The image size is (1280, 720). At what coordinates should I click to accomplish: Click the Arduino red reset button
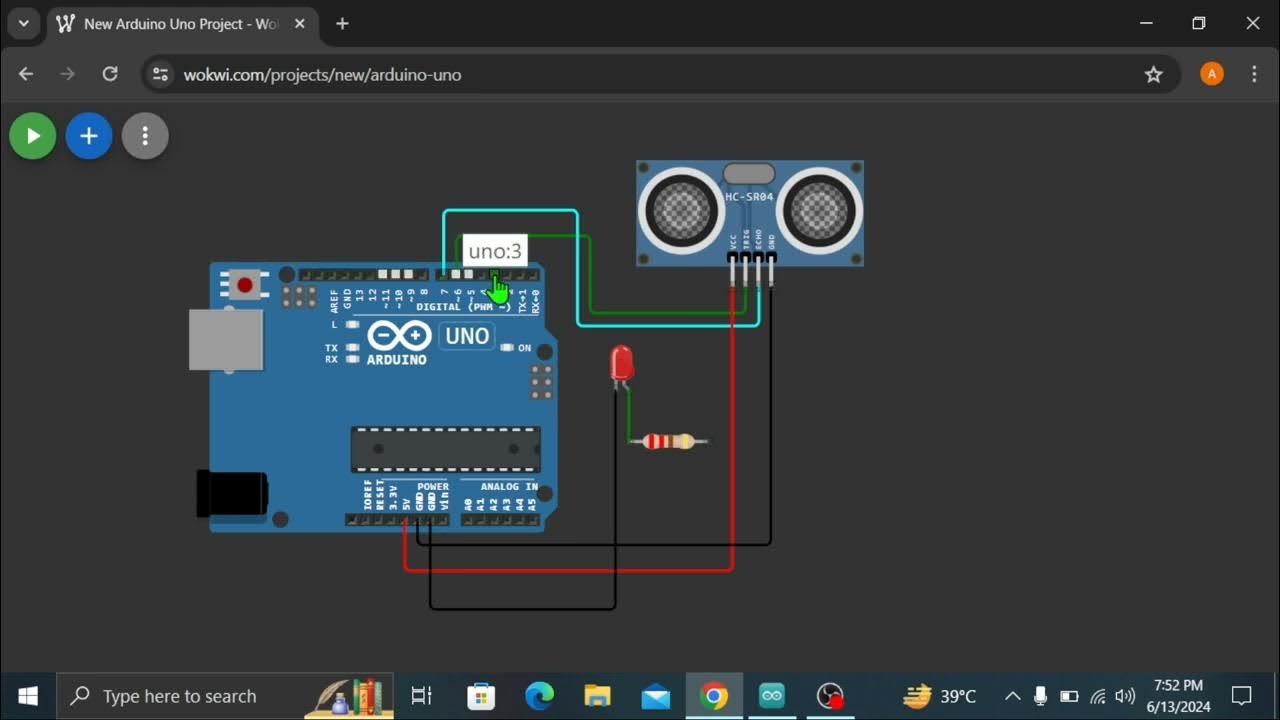pyautogui.click(x=244, y=285)
